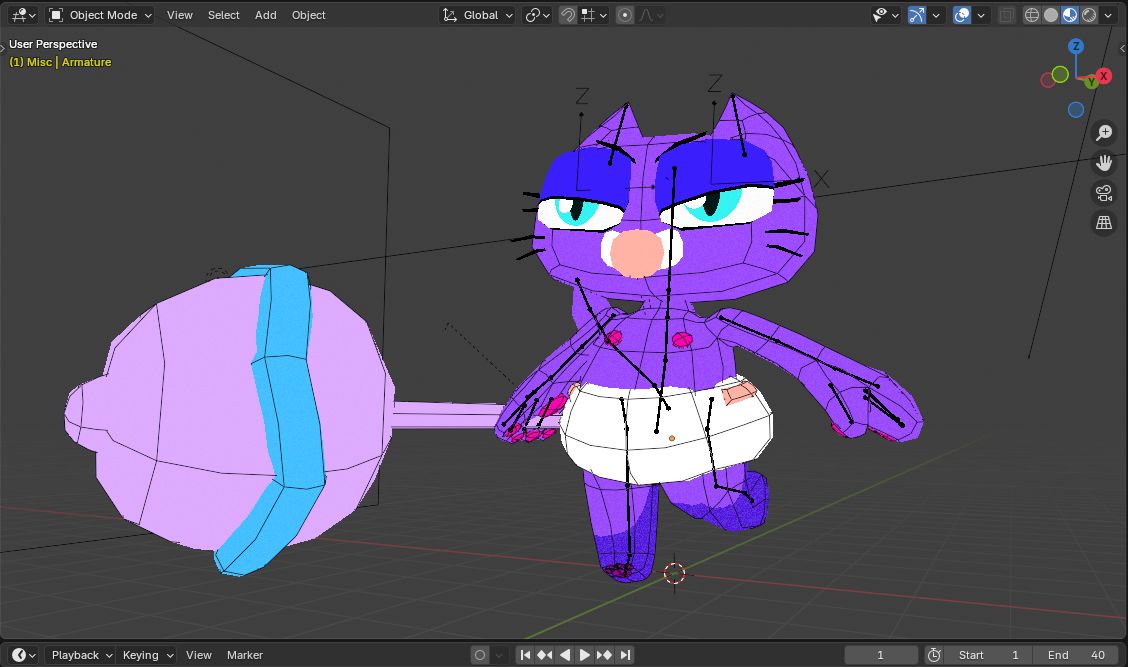Viewport: 1128px width, 667px height.
Task: Jump to next keyframe
Action: (604, 655)
